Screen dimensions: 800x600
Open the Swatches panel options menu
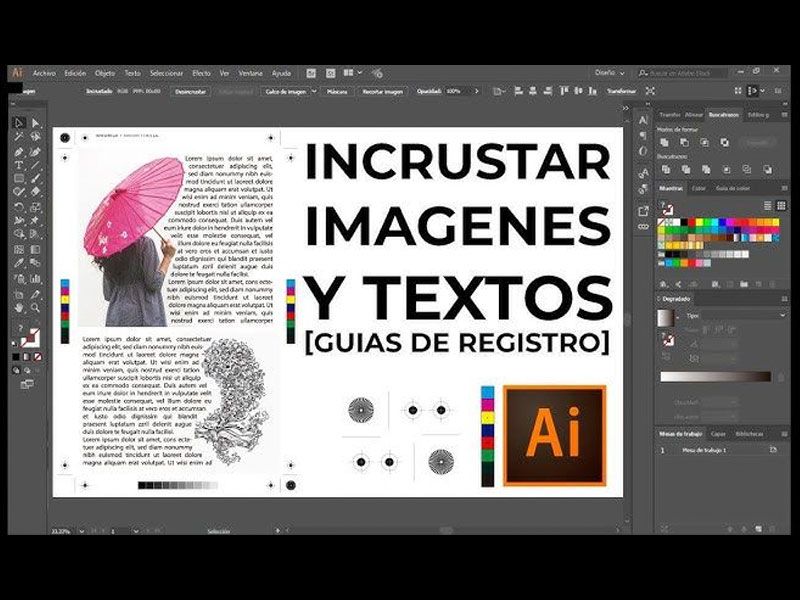click(x=784, y=188)
